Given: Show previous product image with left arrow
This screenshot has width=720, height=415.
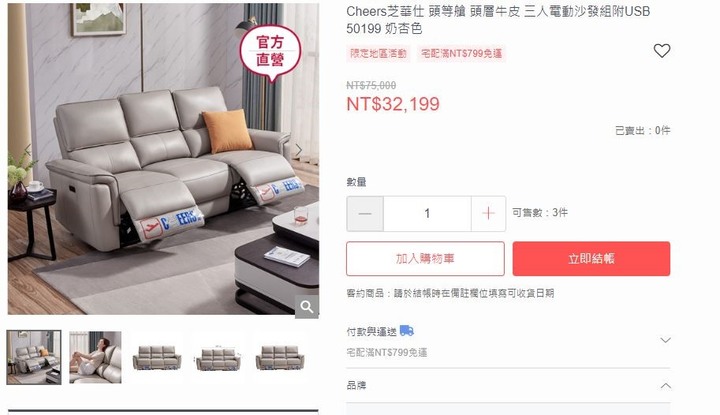Looking at the screenshot, I should (x=28, y=150).
